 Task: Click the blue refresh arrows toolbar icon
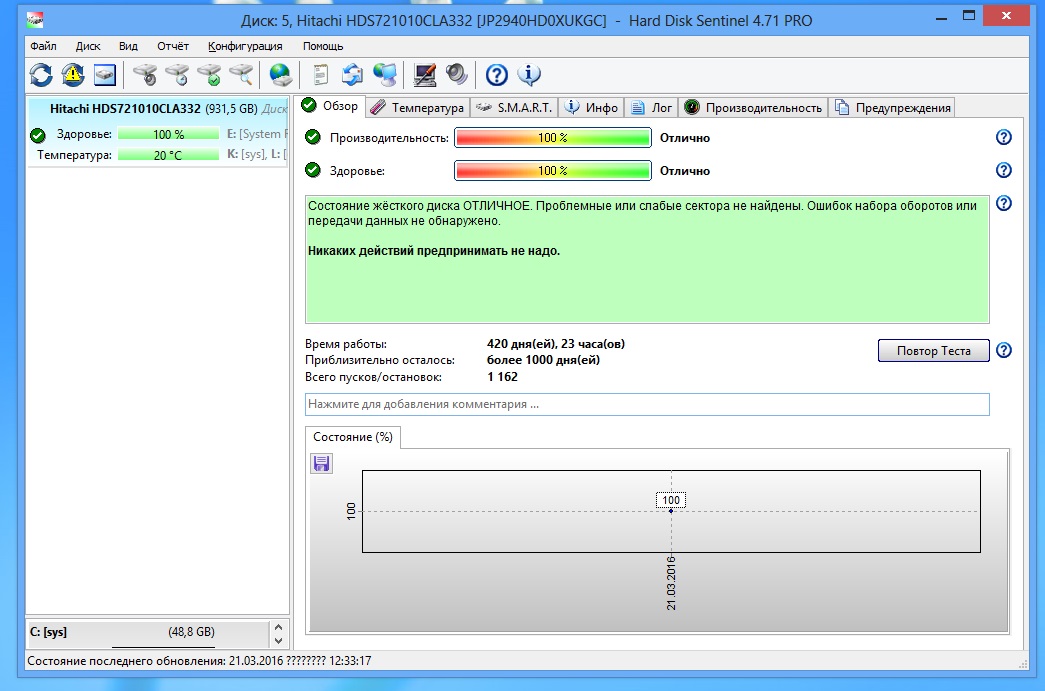coord(41,75)
